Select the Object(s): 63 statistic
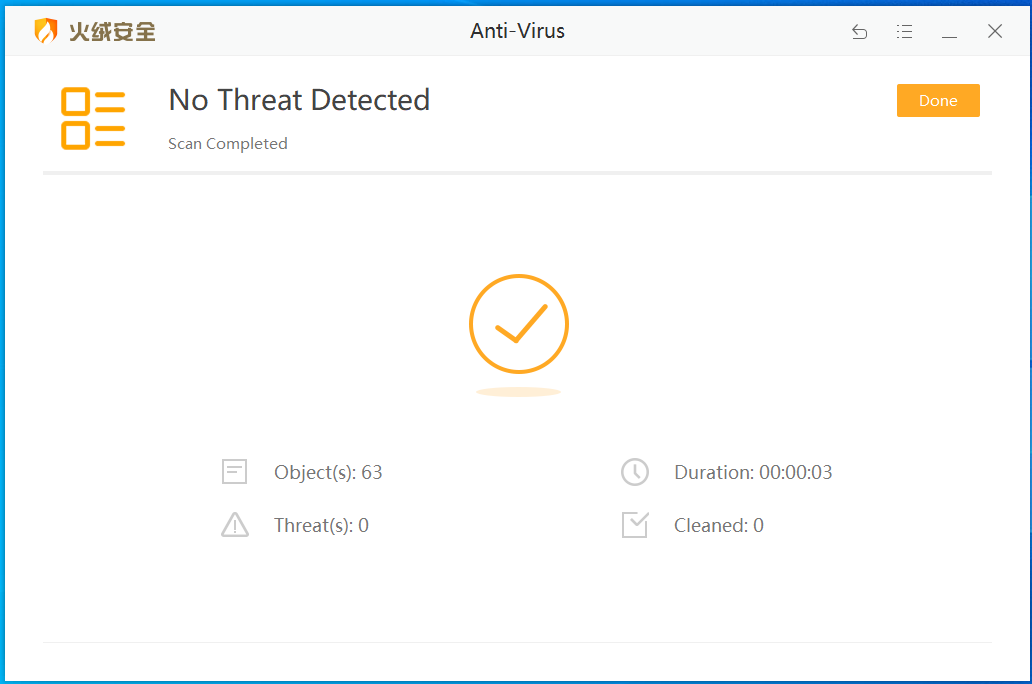The width and height of the screenshot is (1032, 684). point(328,472)
